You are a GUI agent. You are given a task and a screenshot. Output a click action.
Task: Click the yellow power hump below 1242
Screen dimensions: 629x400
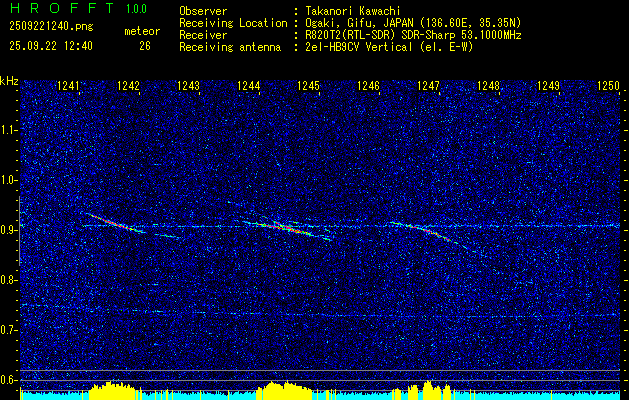point(110,391)
